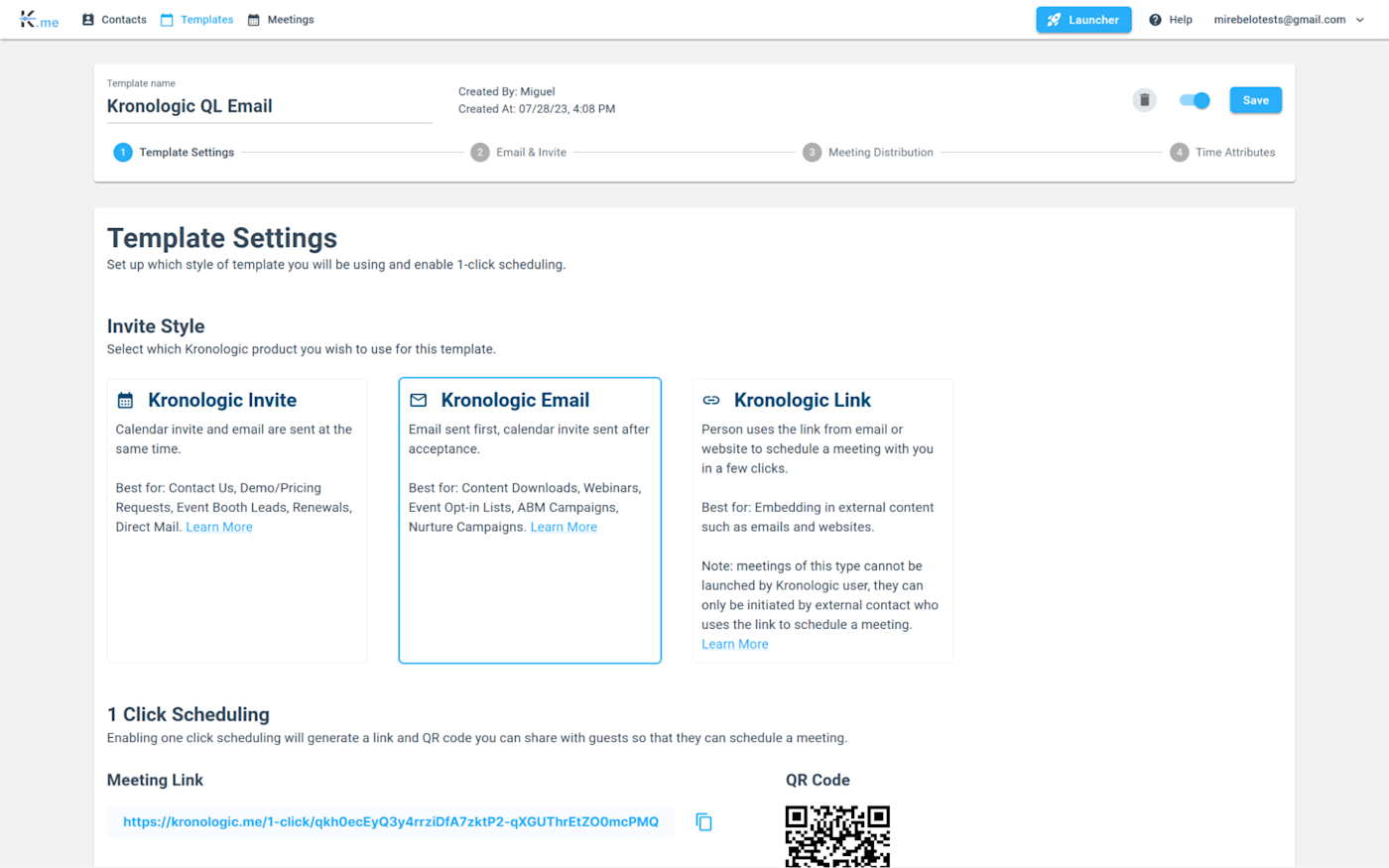Expand the account menu dropdown arrow
The width and height of the screenshot is (1389, 868).
tap(1360, 20)
